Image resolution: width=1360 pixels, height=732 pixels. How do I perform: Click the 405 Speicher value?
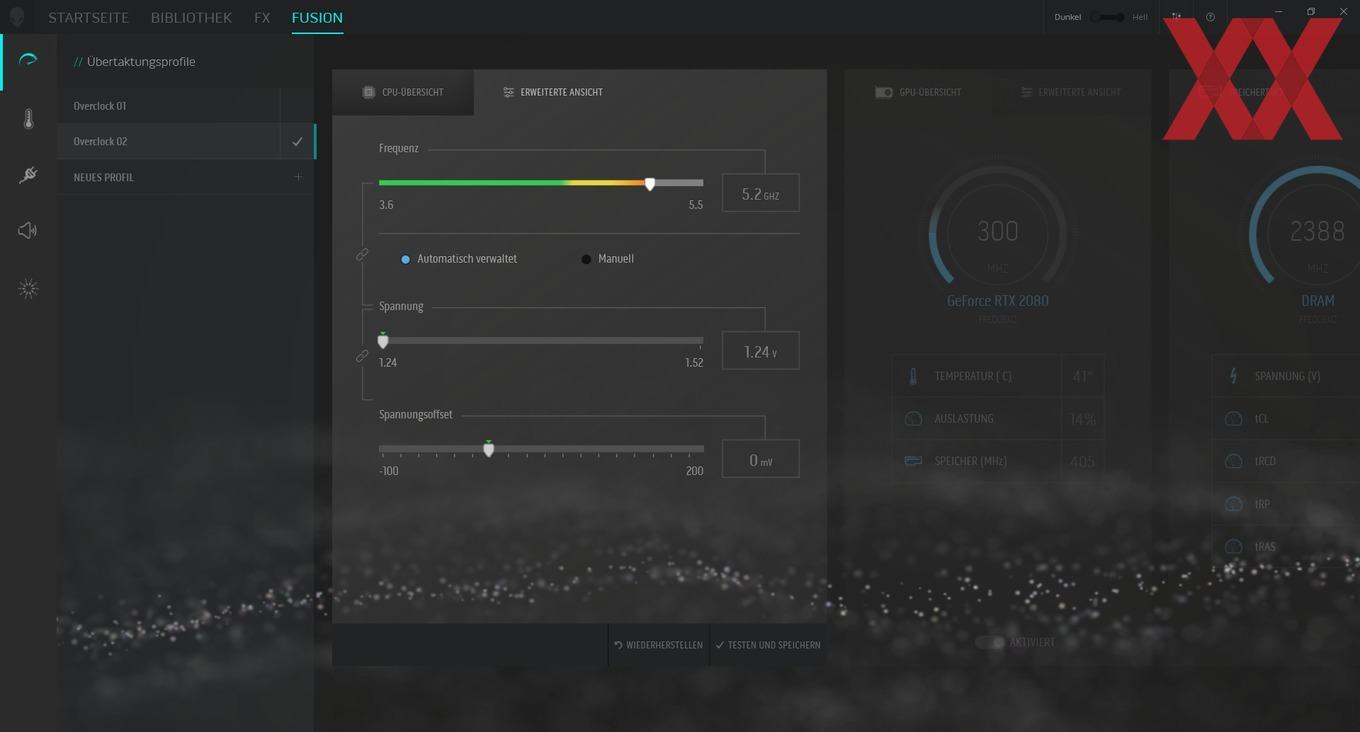pyautogui.click(x=1082, y=462)
